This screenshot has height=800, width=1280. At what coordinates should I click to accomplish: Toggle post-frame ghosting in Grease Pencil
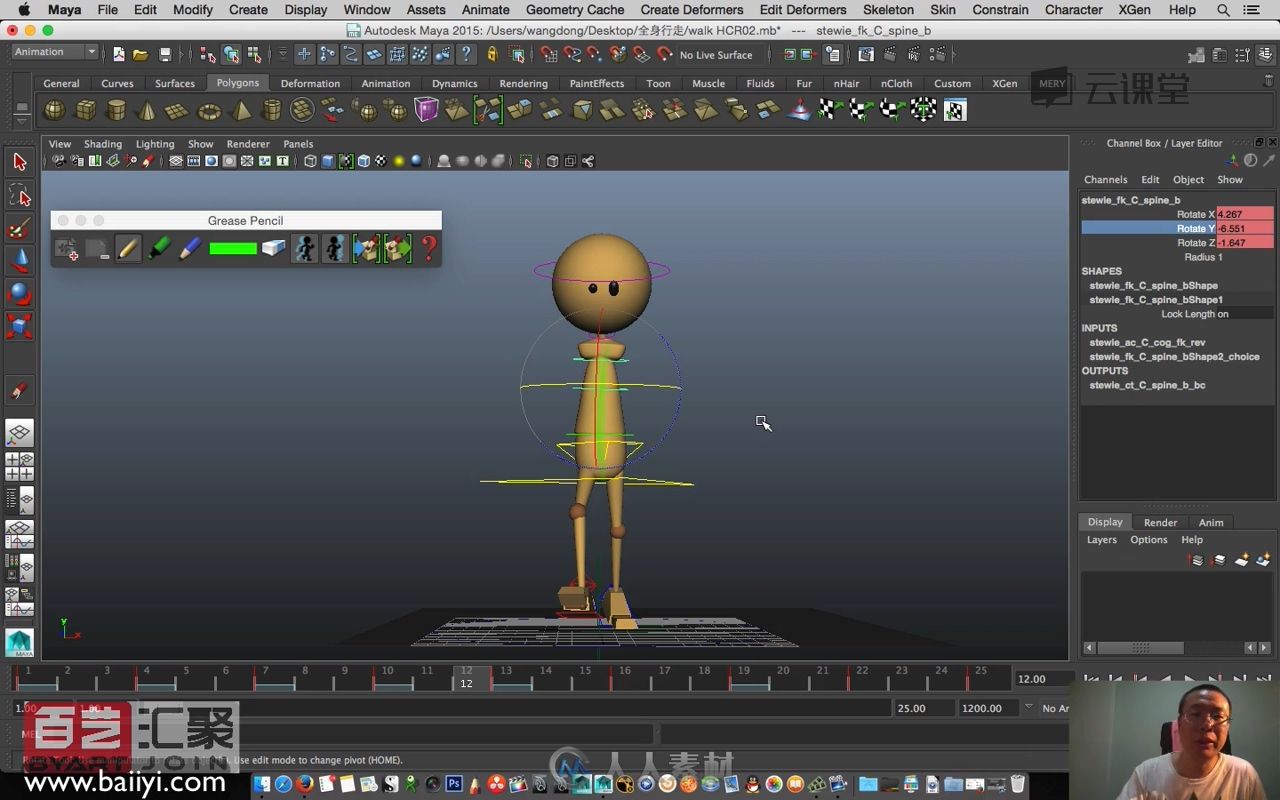pyautogui.click(x=335, y=249)
